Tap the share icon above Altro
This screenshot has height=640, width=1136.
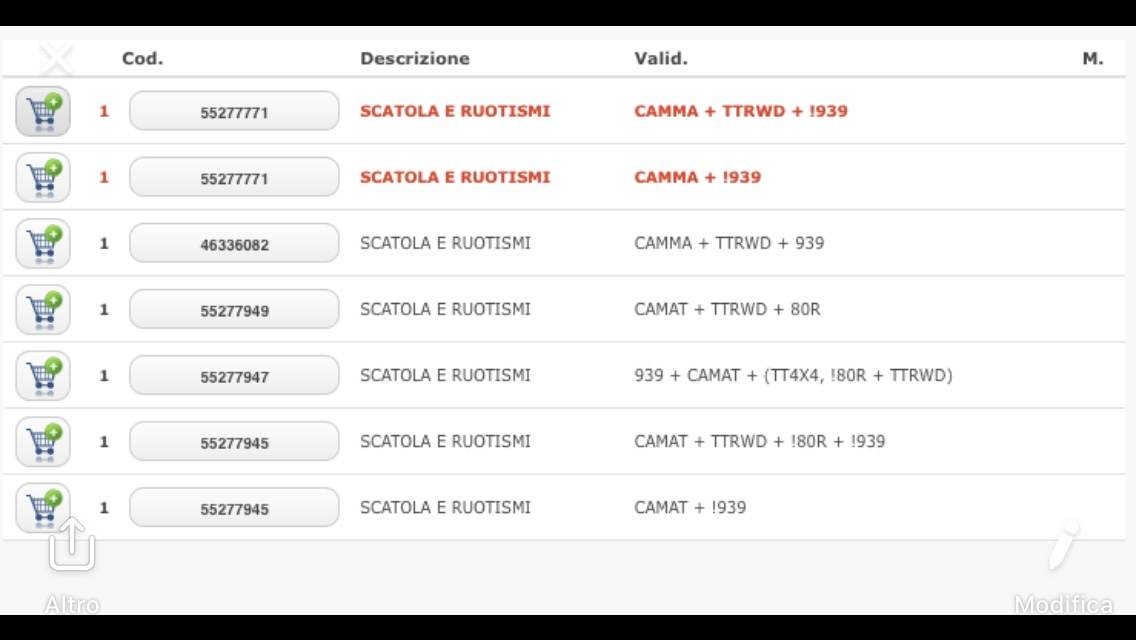pos(72,546)
